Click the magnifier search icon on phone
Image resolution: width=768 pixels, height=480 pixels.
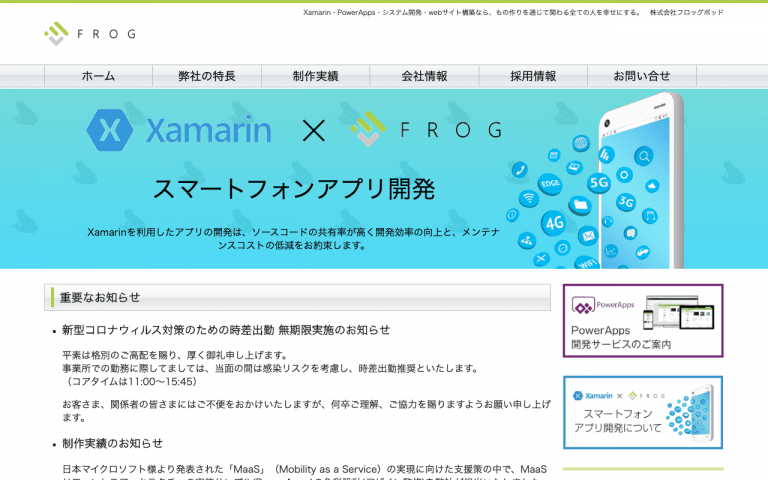click(644, 156)
